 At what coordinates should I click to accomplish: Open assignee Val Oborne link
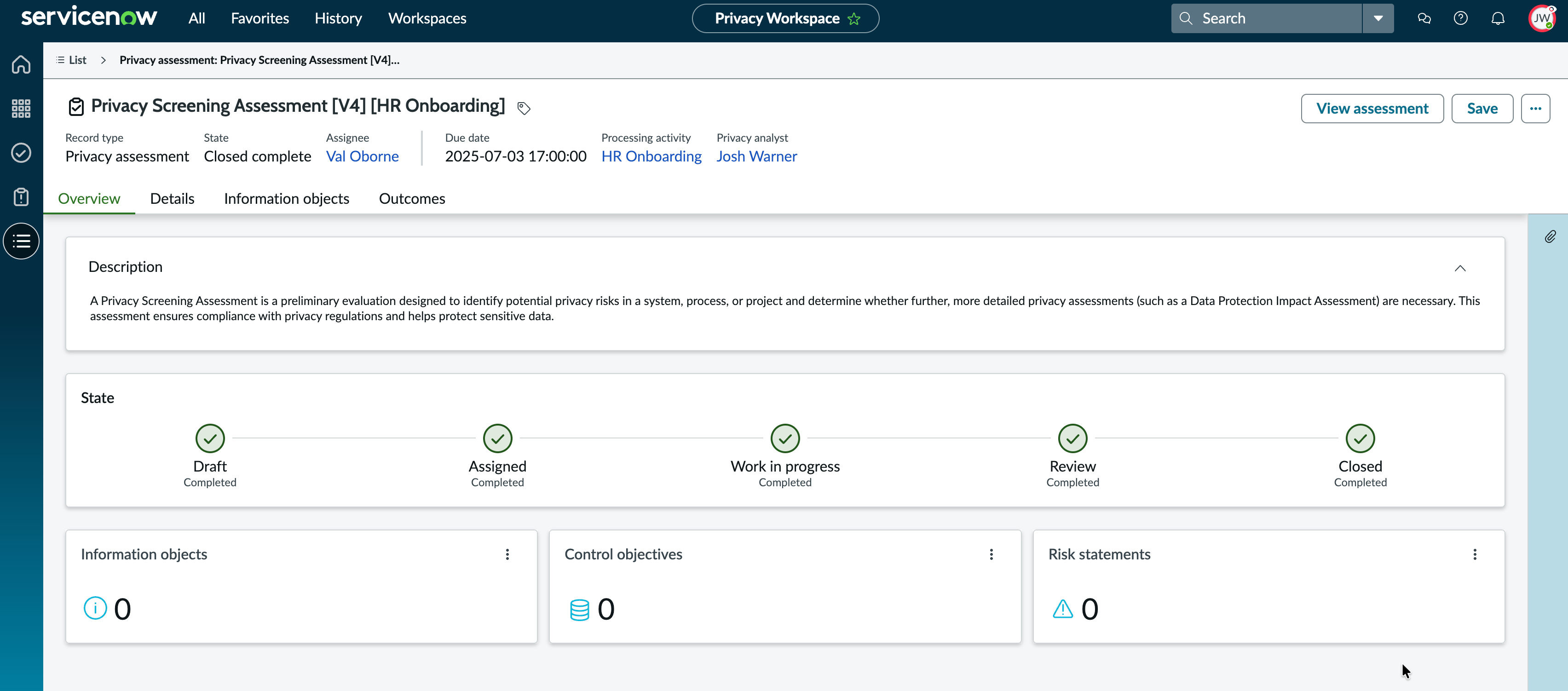362,156
